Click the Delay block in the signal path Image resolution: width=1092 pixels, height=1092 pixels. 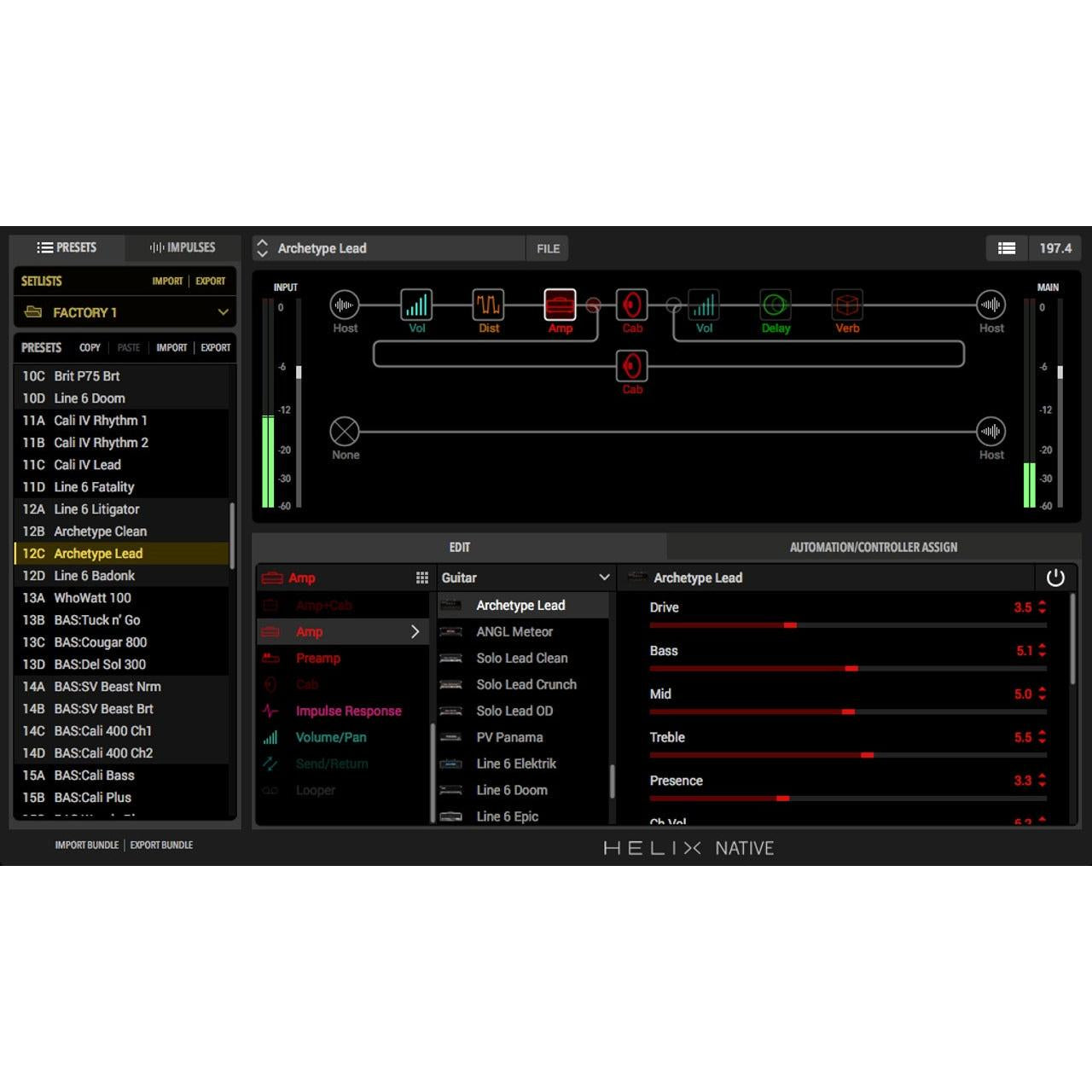[775, 305]
